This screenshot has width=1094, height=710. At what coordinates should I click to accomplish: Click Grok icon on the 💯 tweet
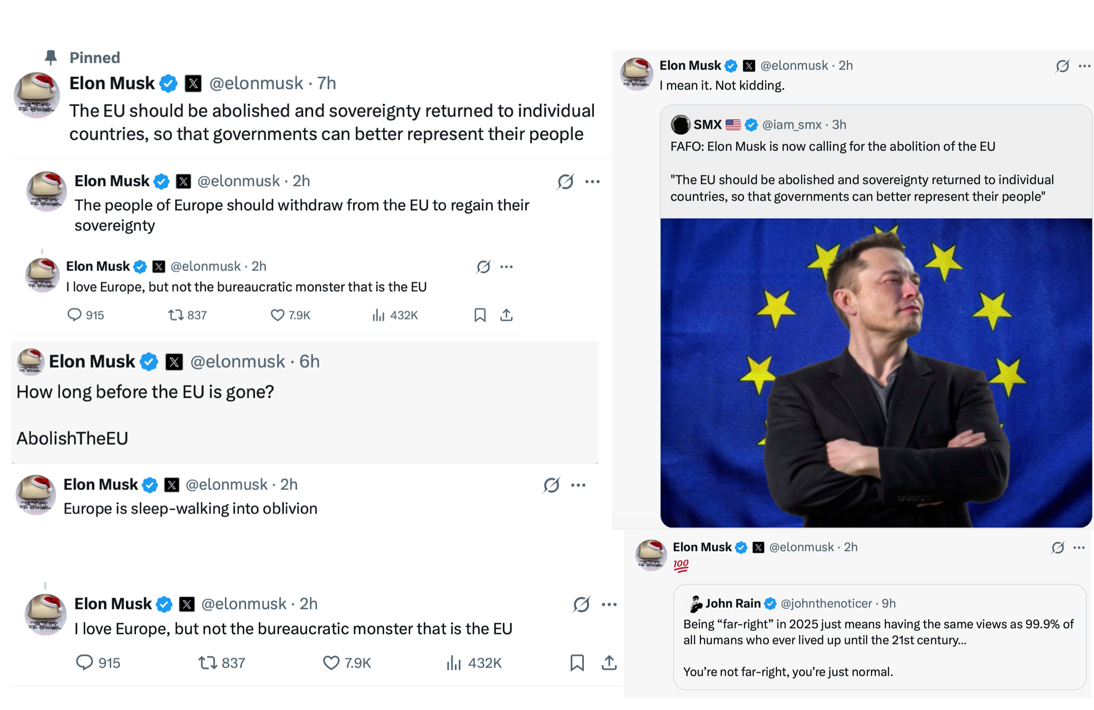(x=1058, y=547)
